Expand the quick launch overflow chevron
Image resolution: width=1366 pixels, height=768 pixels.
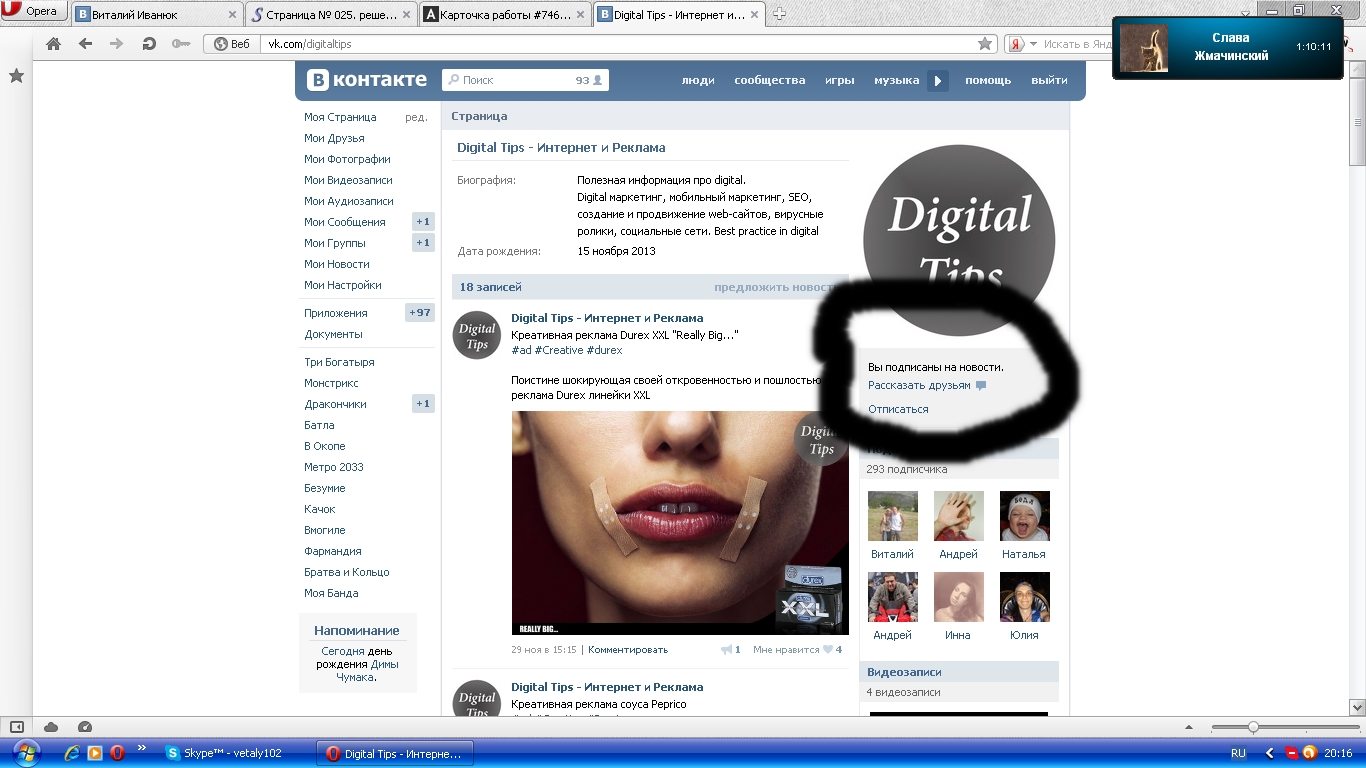[x=142, y=747]
